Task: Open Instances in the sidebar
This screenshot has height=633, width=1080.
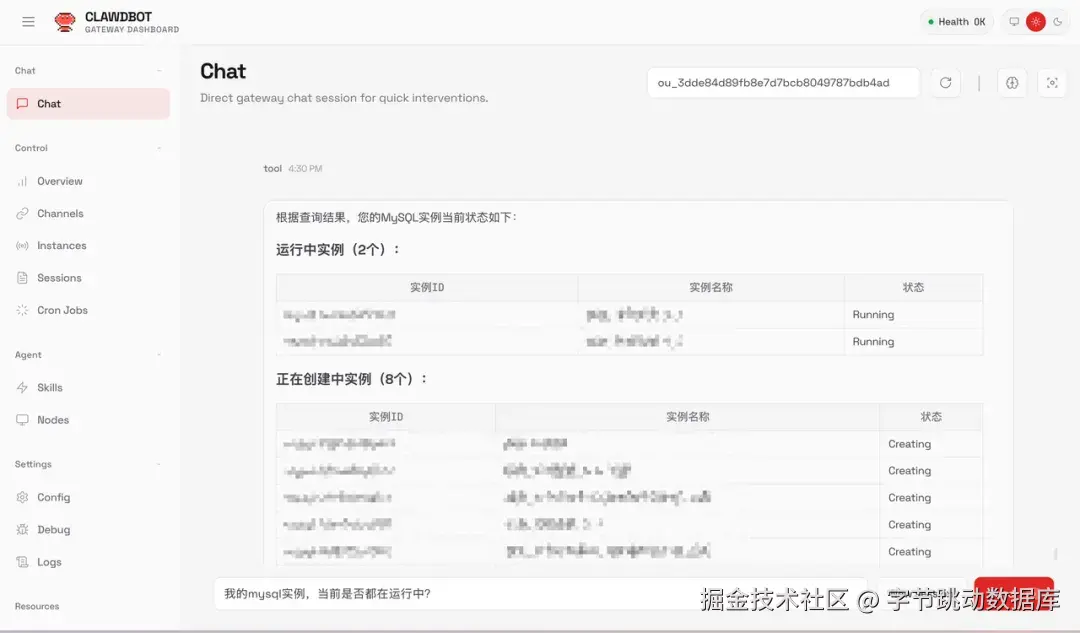Action: click(x=88, y=246)
